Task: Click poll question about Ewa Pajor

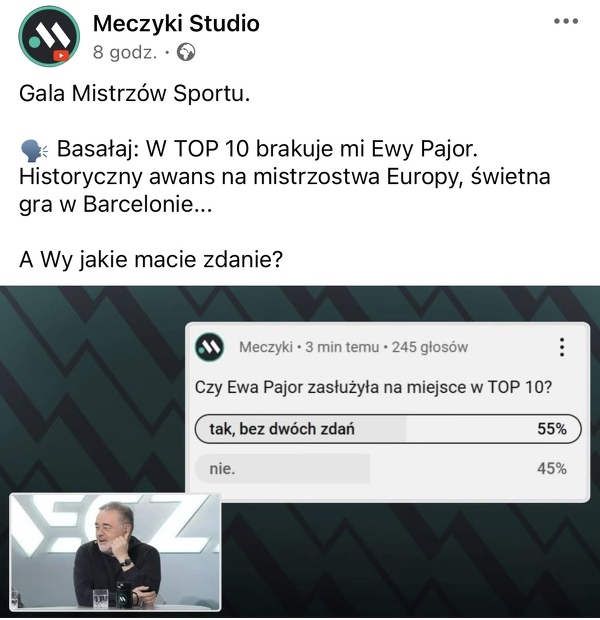Action: pos(373,387)
